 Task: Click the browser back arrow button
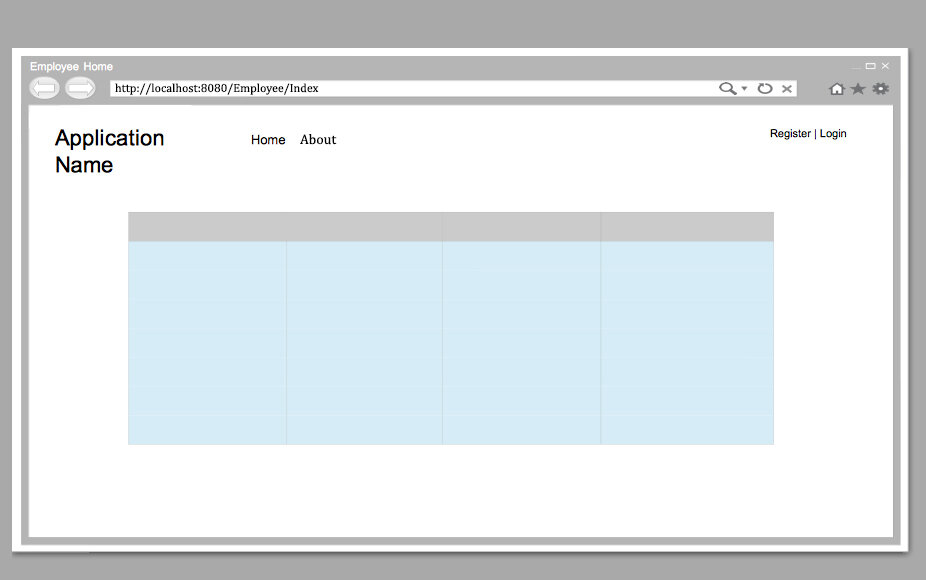click(x=44, y=89)
